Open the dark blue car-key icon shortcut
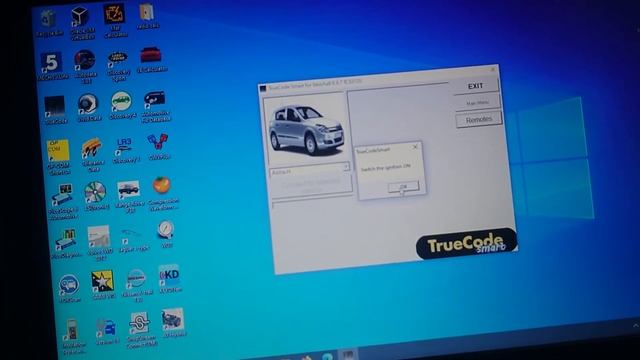This screenshot has height=360, width=640. [155, 99]
